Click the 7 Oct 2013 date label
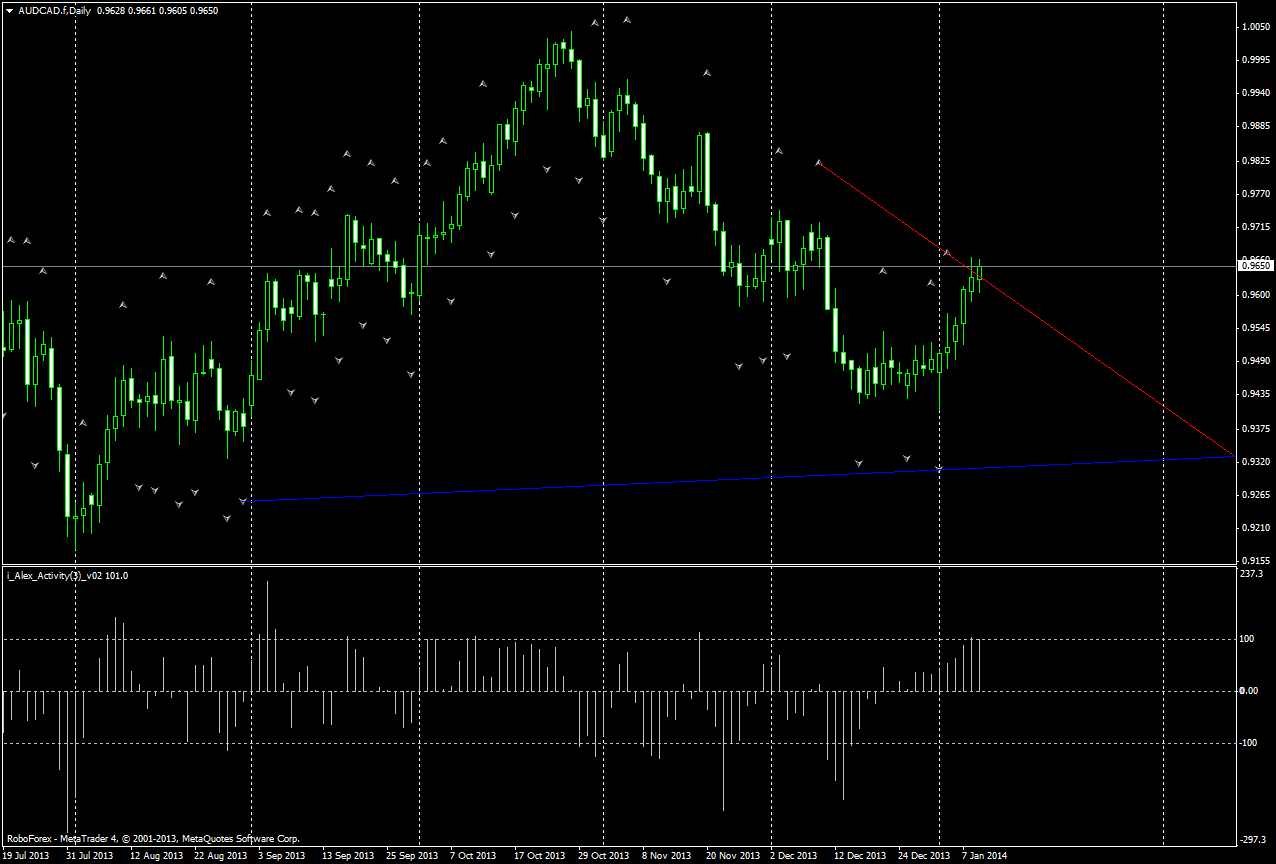The width and height of the screenshot is (1276, 864). pos(473,856)
